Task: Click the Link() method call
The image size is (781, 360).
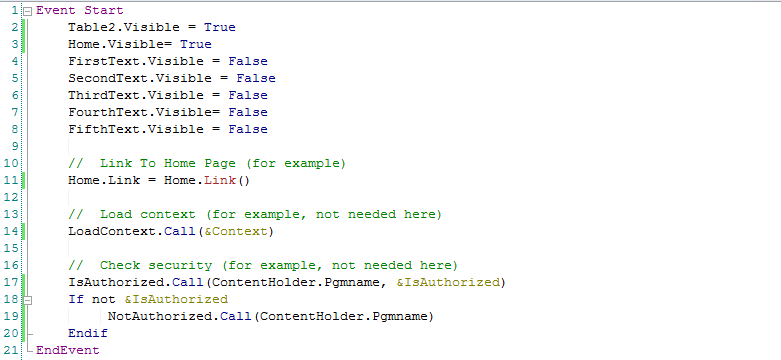Action: pyautogui.click(x=227, y=180)
